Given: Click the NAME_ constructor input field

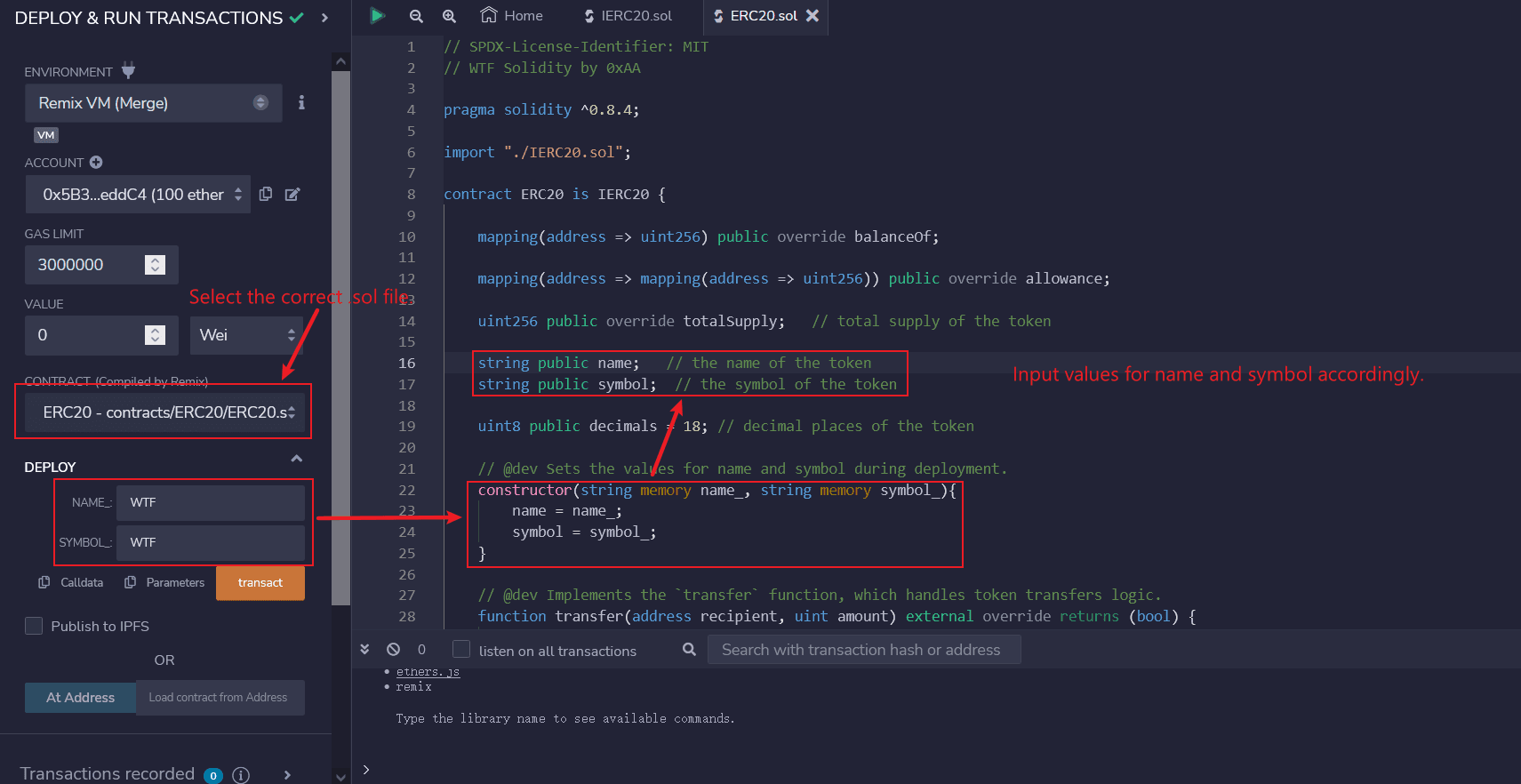Looking at the screenshot, I should pos(212,502).
